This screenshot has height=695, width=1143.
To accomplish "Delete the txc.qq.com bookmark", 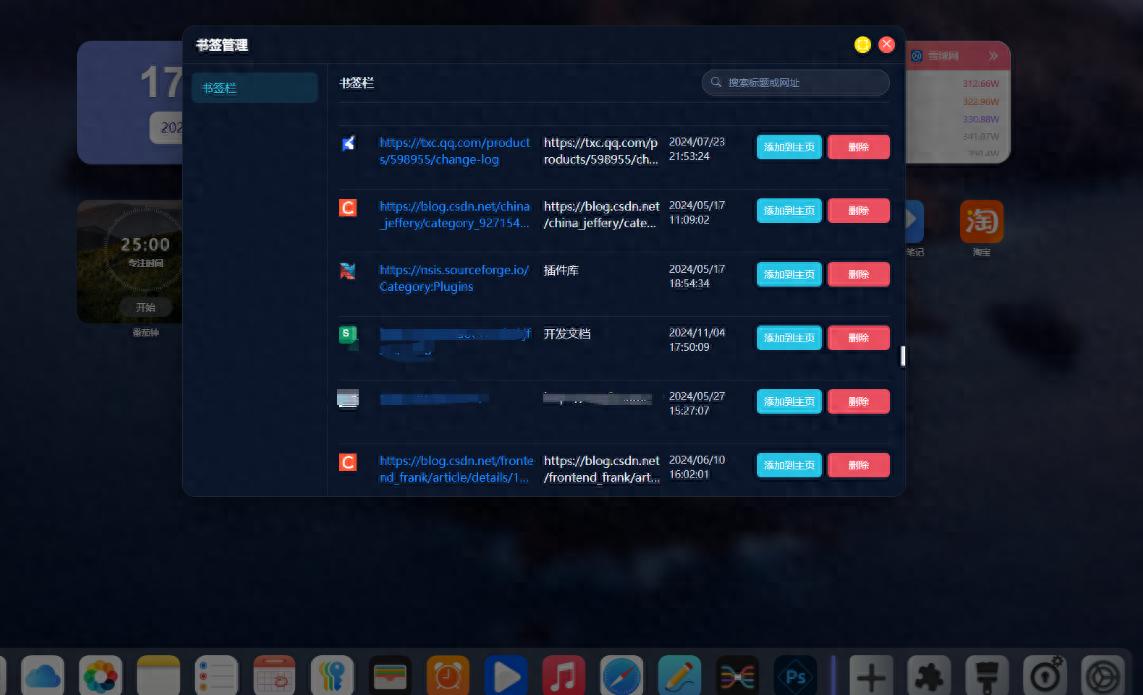I will [x=859, y=147].
